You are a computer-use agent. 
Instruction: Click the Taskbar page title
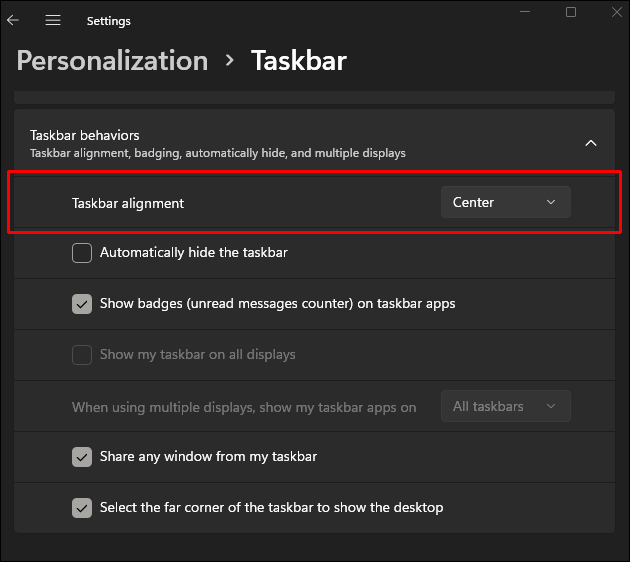[298, 60]
